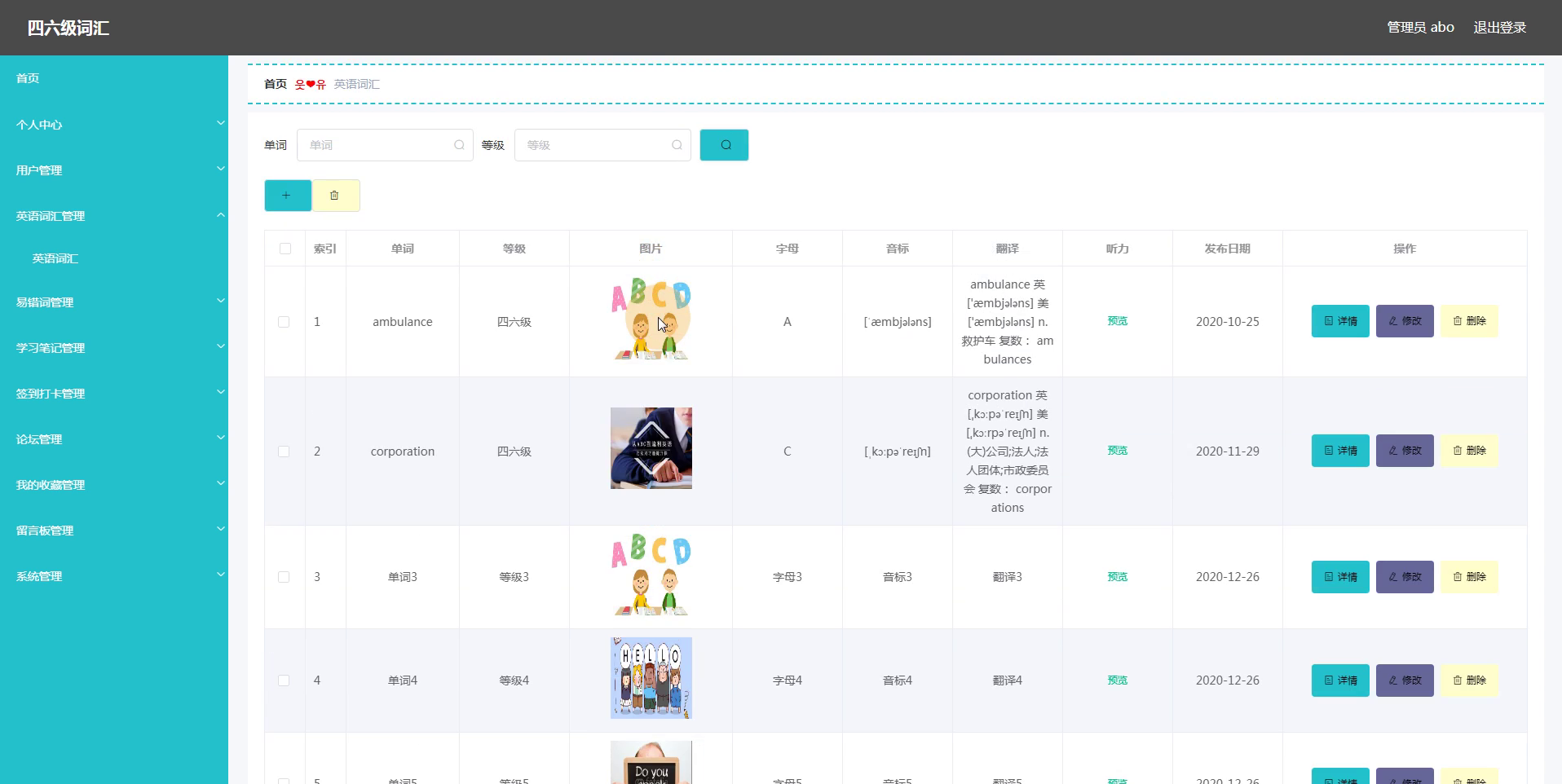Image resolution: width=1562 pixels, height=784 pixels.
Task: Click 删除 for 单词4 row
Action: pos(1469,680)
